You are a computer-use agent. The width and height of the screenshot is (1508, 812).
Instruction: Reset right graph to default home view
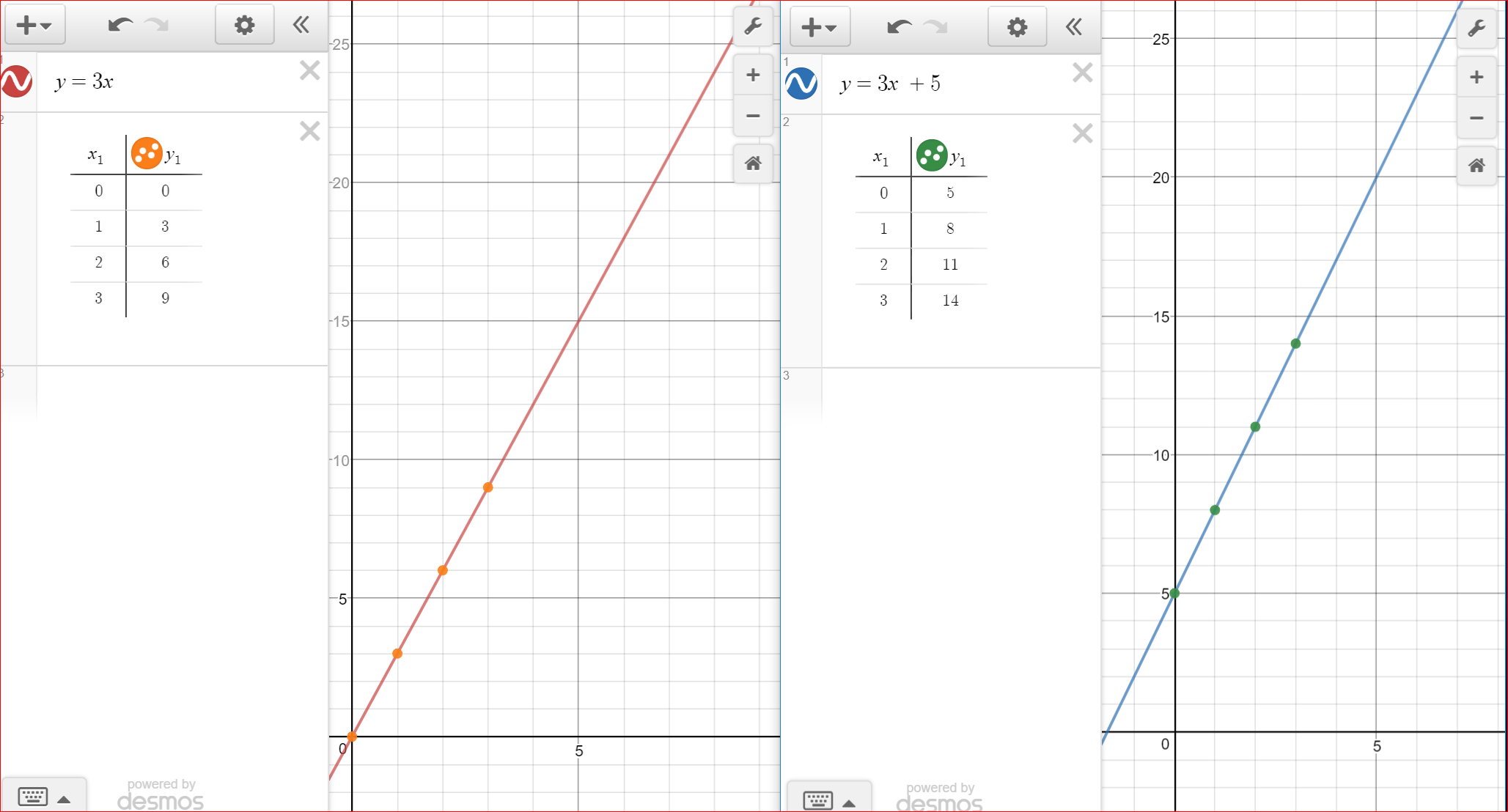[x=1476, y=166]
